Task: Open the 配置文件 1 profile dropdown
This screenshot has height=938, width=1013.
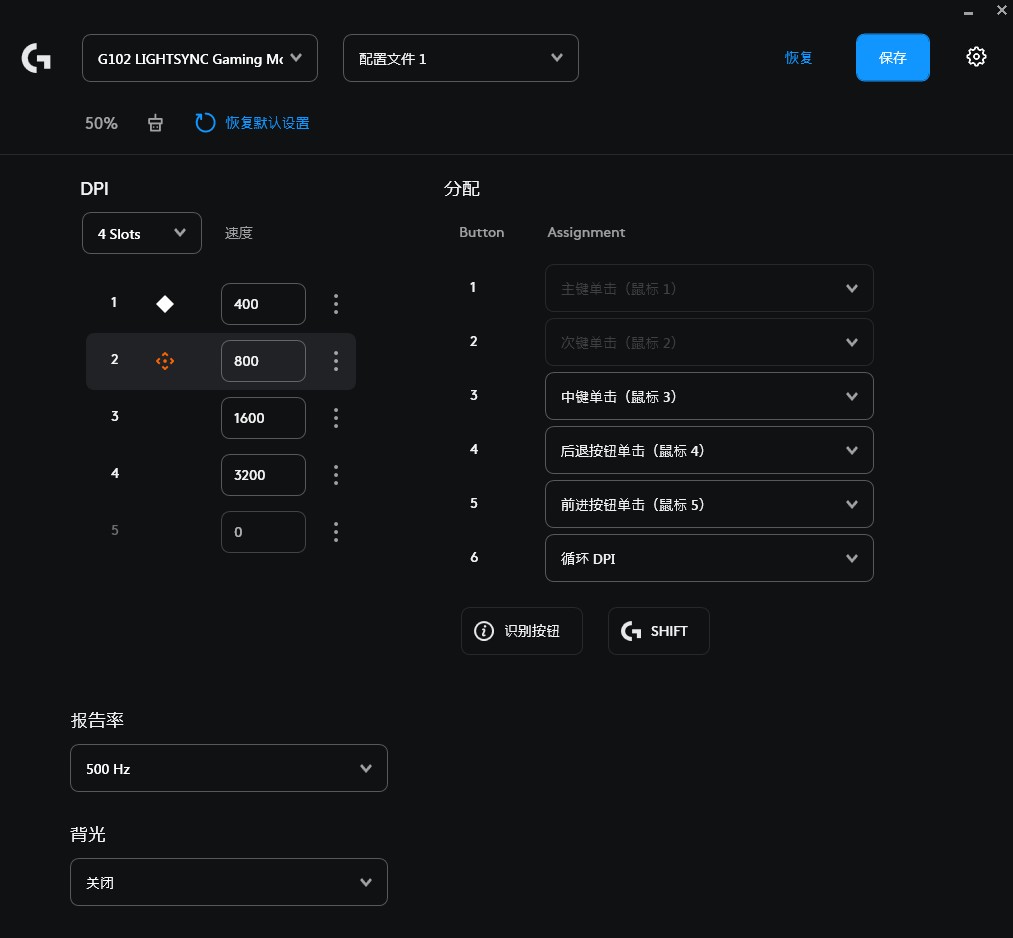Action: 460,58
